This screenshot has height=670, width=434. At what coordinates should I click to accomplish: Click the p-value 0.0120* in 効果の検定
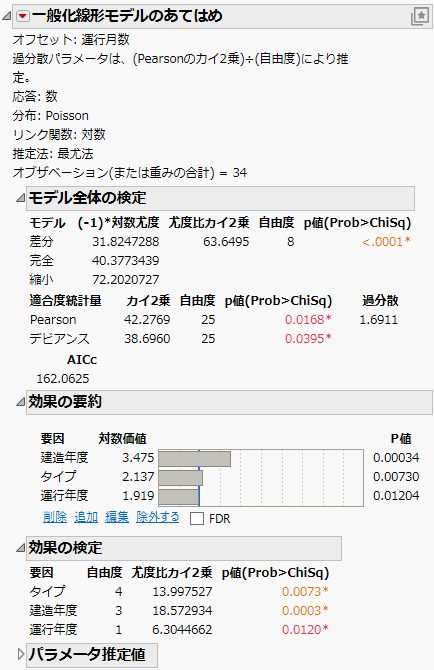tap(305, 629)
